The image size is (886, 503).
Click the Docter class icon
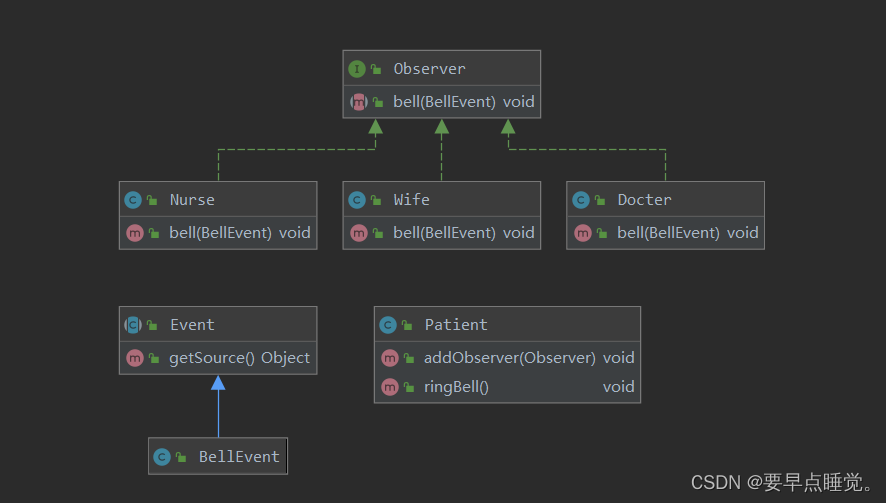pyautogui.click(x=581, y=200)
